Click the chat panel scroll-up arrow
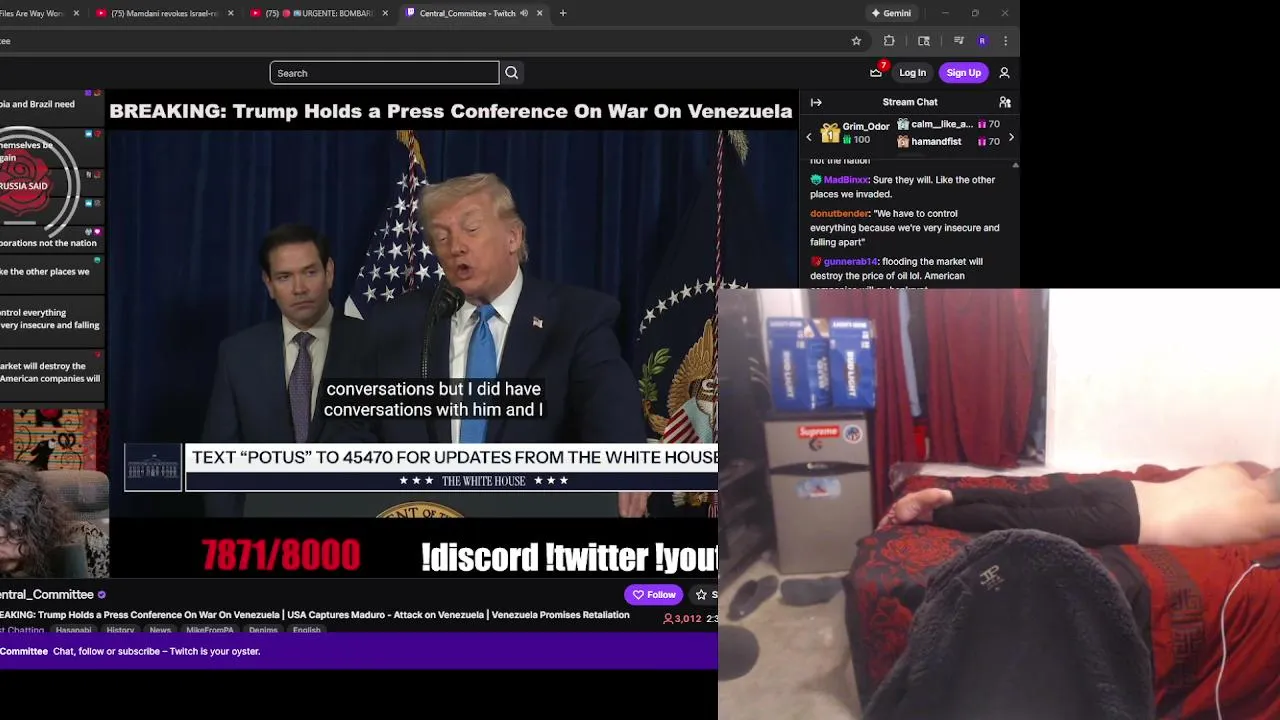 pyautogui.click(x=1015, y=165)
